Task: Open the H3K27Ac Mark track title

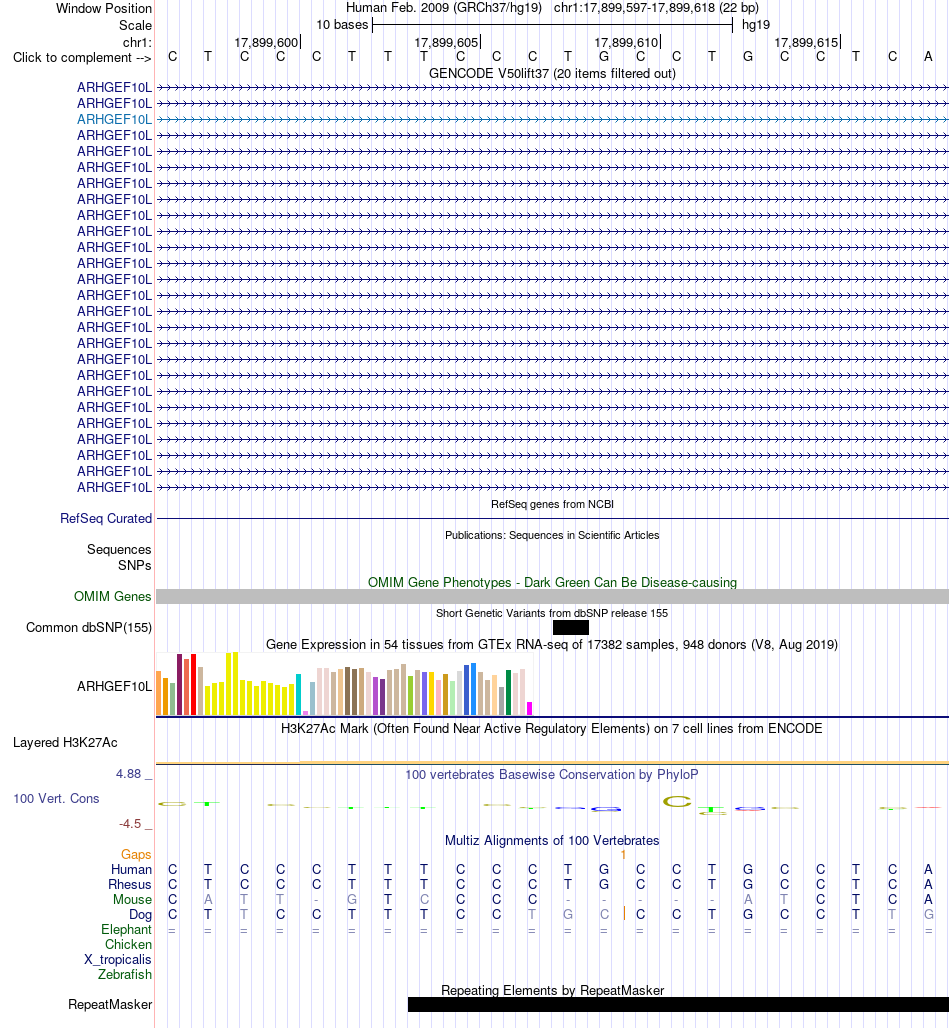Action: click(552, 728)
